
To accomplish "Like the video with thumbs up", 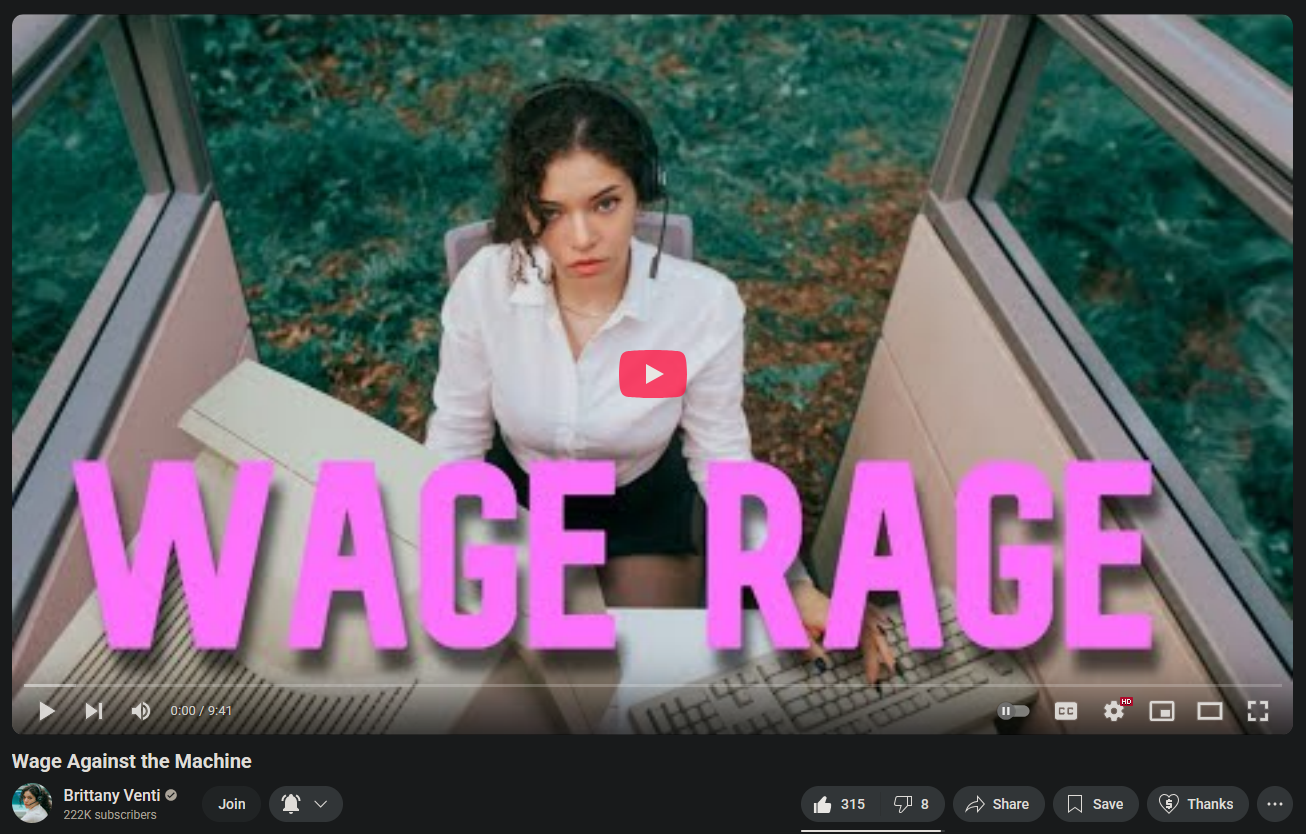I will pos(838,804).
